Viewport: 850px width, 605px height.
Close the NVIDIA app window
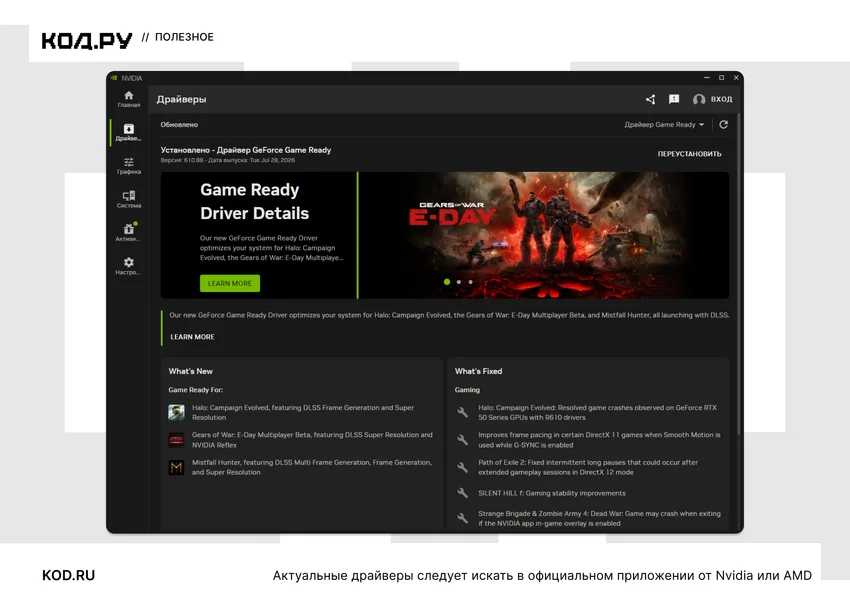(x=736, y=78)
